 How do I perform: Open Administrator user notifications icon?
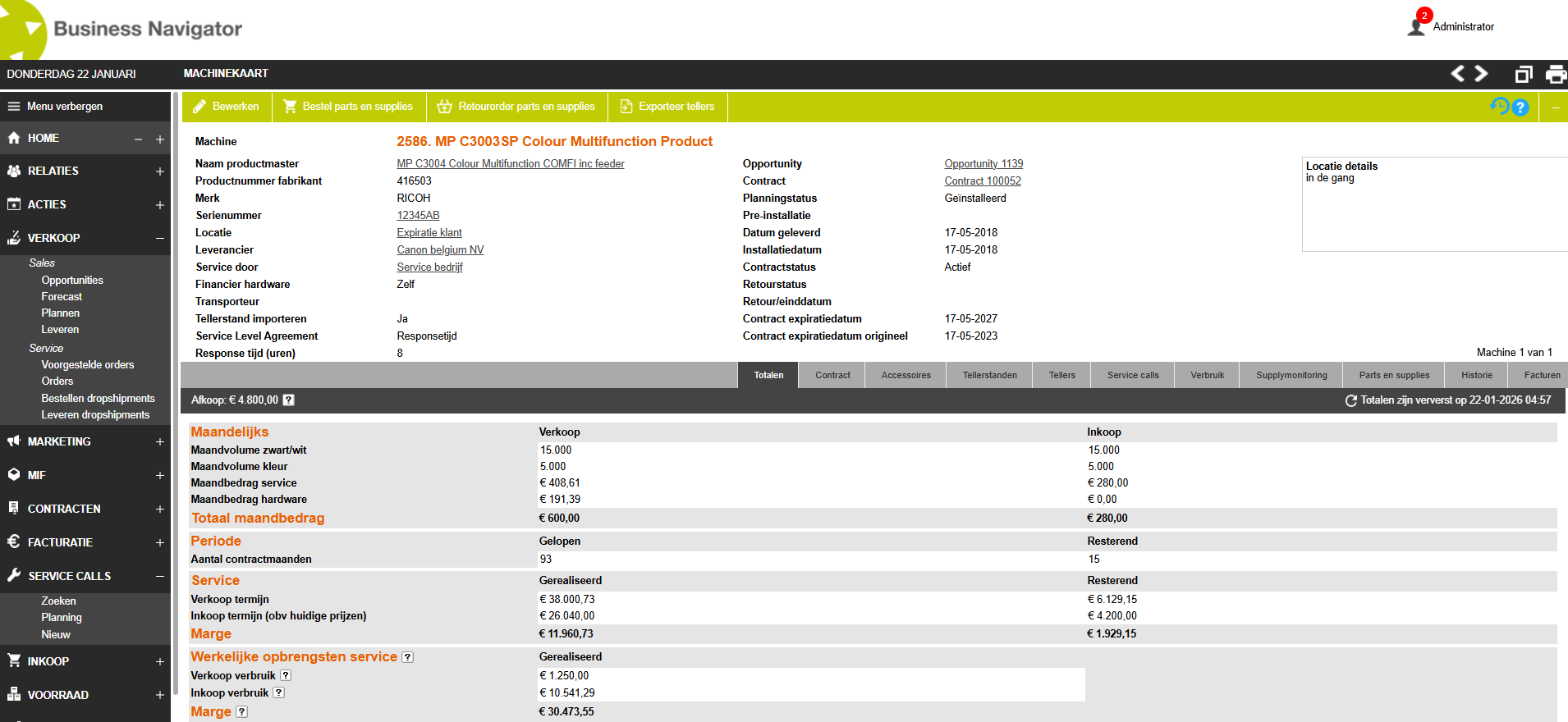(x=1417, y=25)
